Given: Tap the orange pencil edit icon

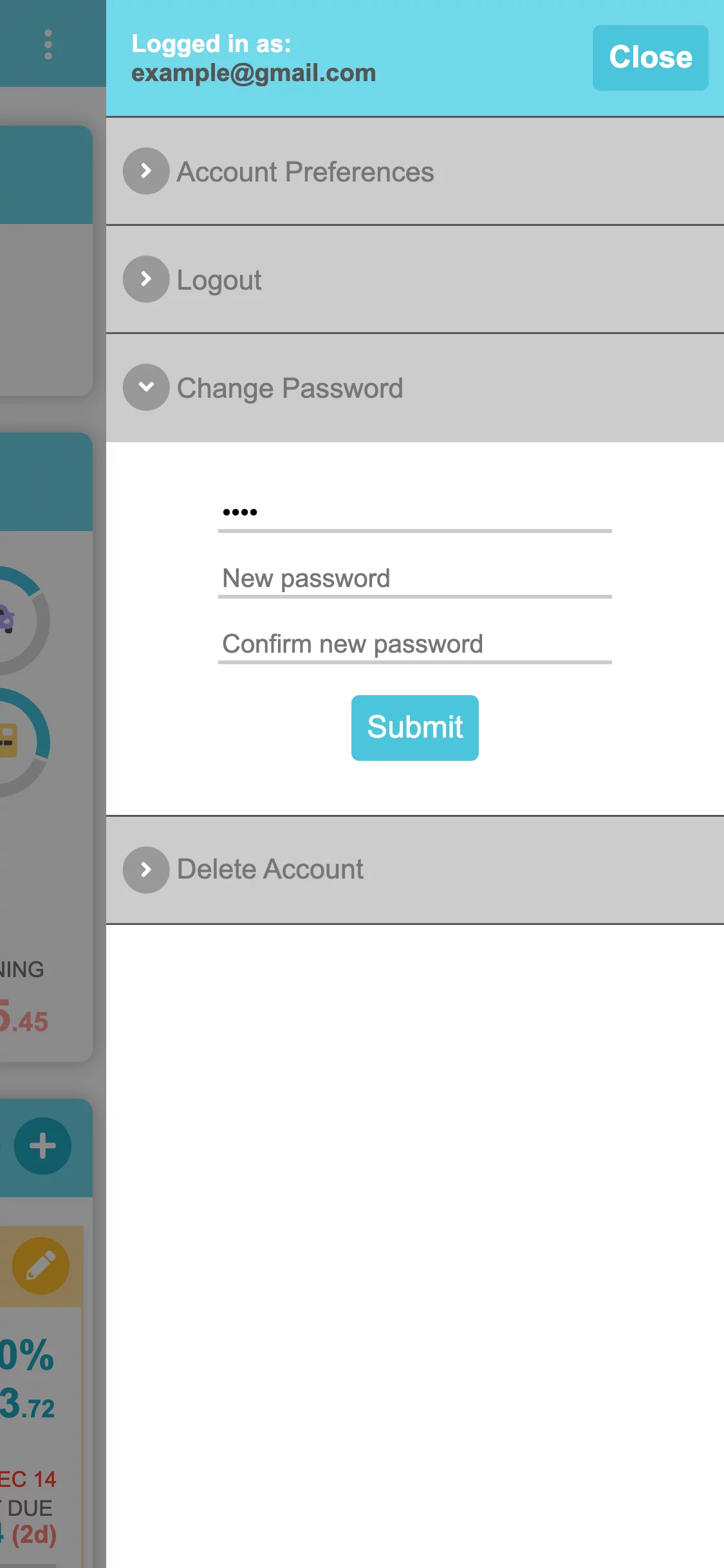Looking at the screenshot, I should point(41,1266).
